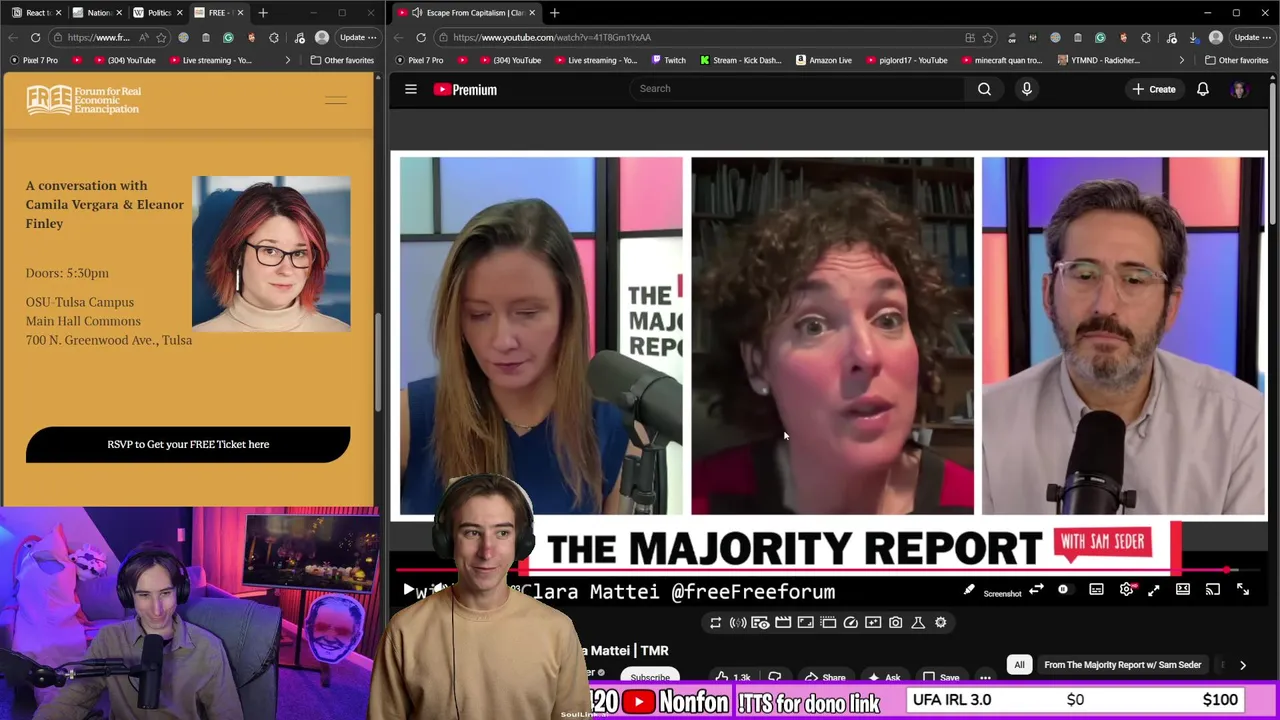Image resolution: width=1280 pixels, height=720 pixels.
Task: Toggle the loop arrows in player controls
Action: tap(1036, 590)
